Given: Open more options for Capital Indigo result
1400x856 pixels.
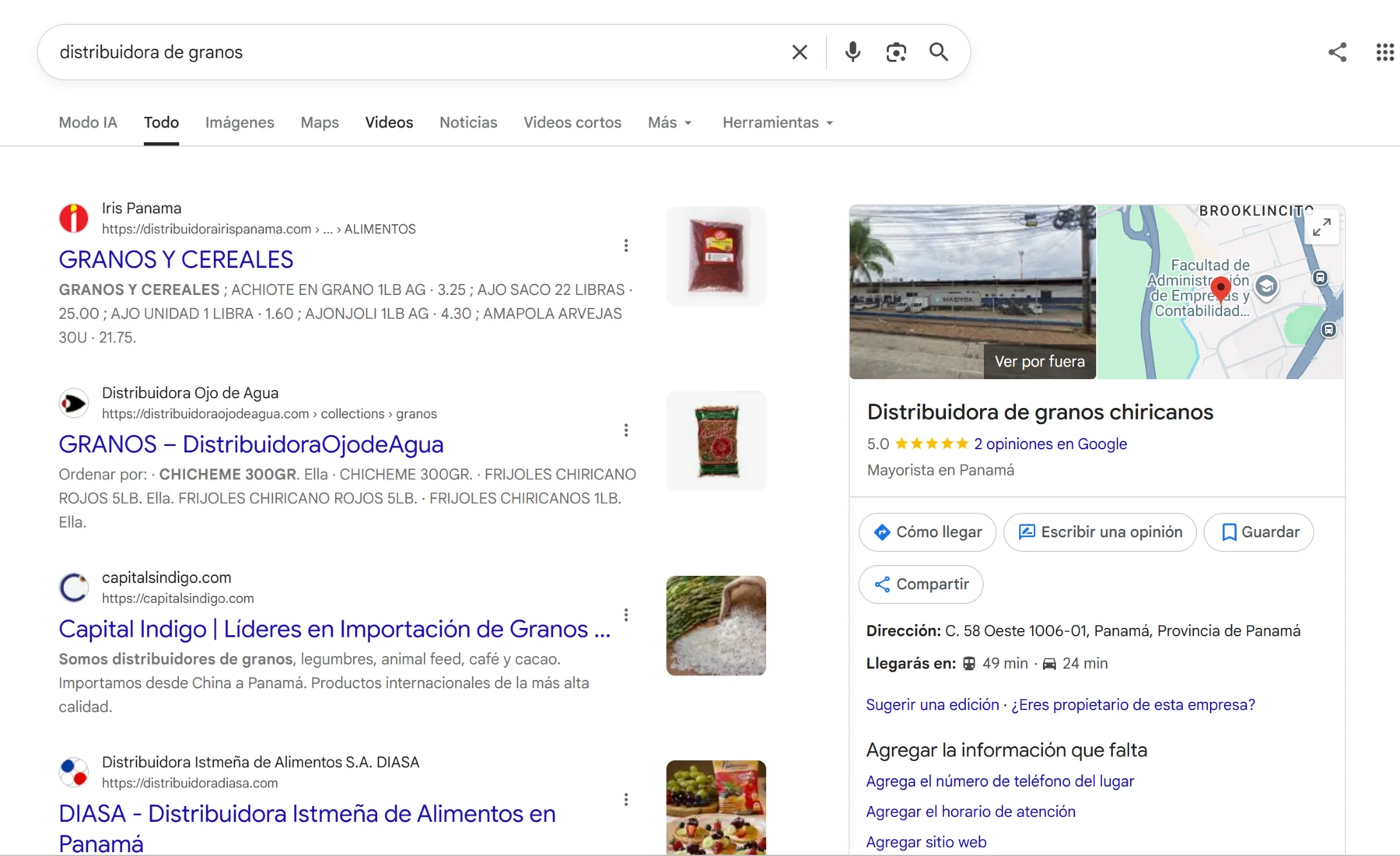Looking at the screenshot, I should pos(626,615).
